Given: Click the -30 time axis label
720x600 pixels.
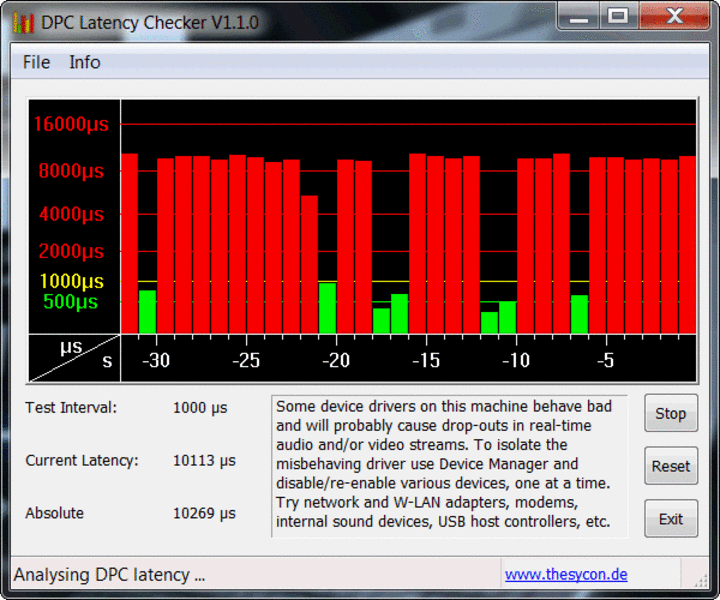Looking at the screenshot, I should (x=156, y=360).
